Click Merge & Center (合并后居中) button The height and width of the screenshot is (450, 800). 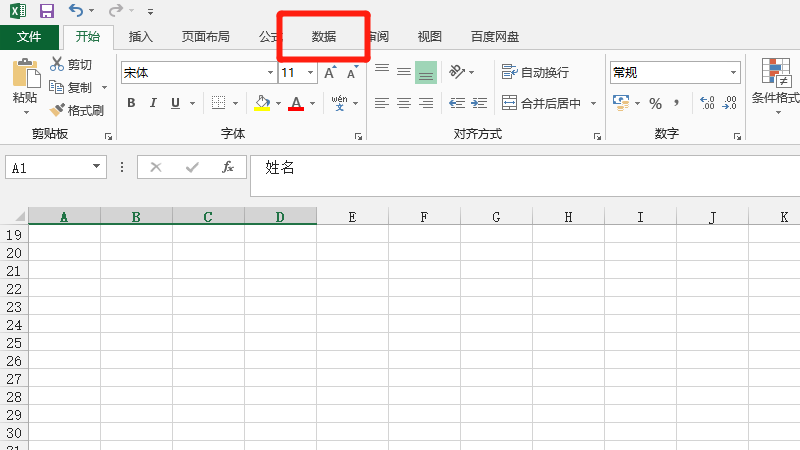click(541, 103)
